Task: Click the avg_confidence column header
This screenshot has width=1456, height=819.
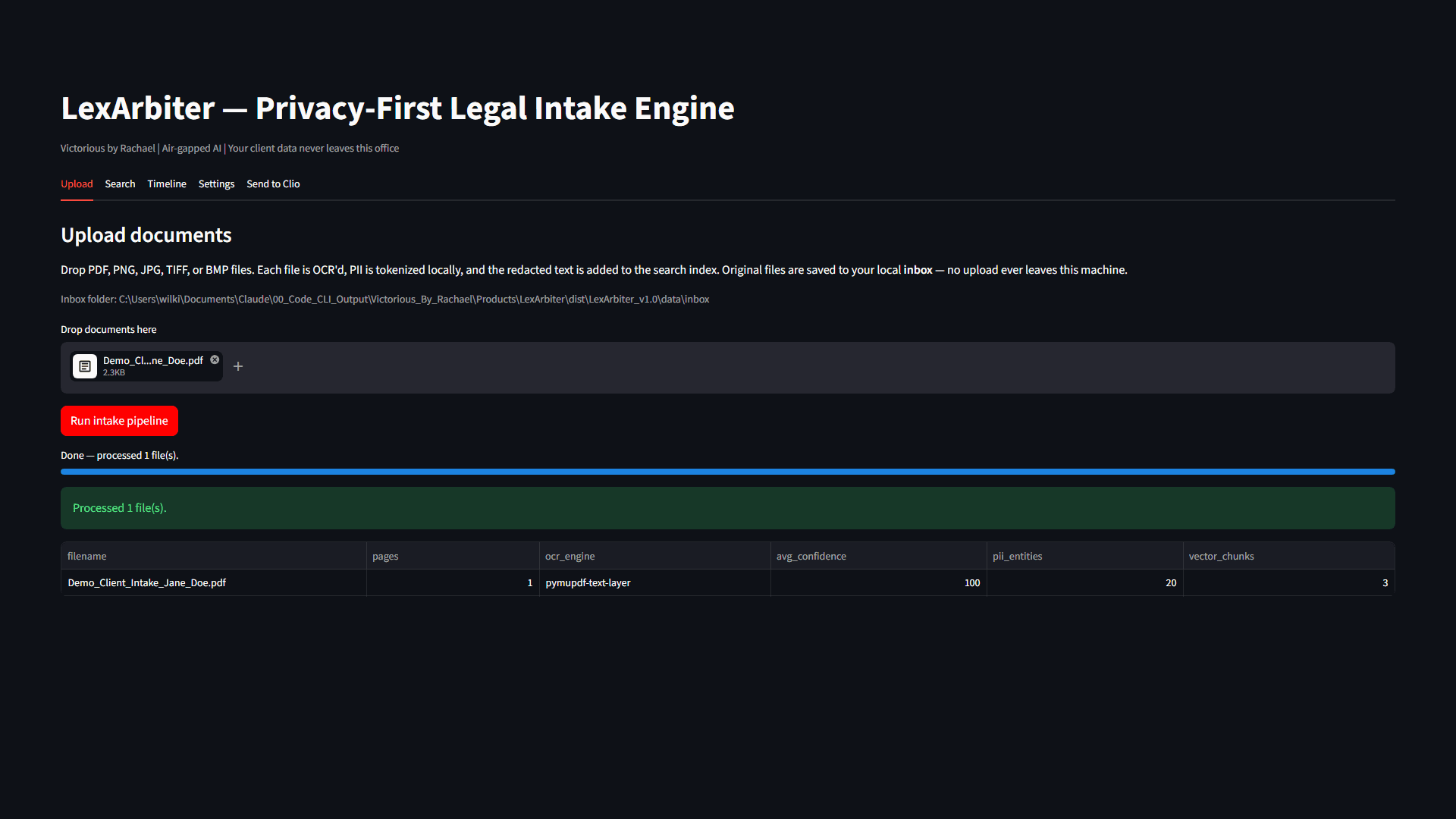Action: (878, 556)
